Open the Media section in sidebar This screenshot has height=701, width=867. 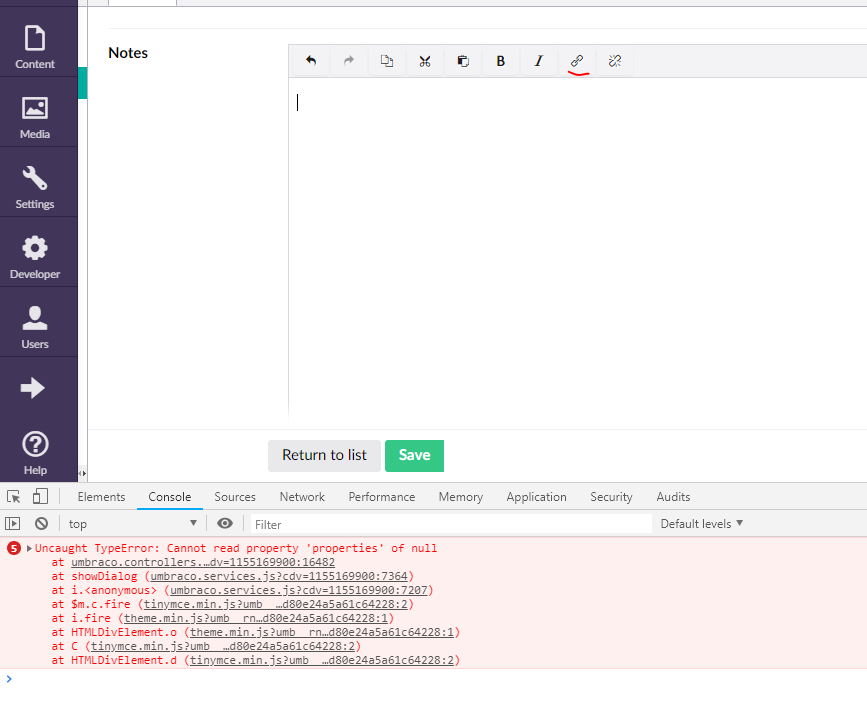pyautogui.click(x=35, y=116)
